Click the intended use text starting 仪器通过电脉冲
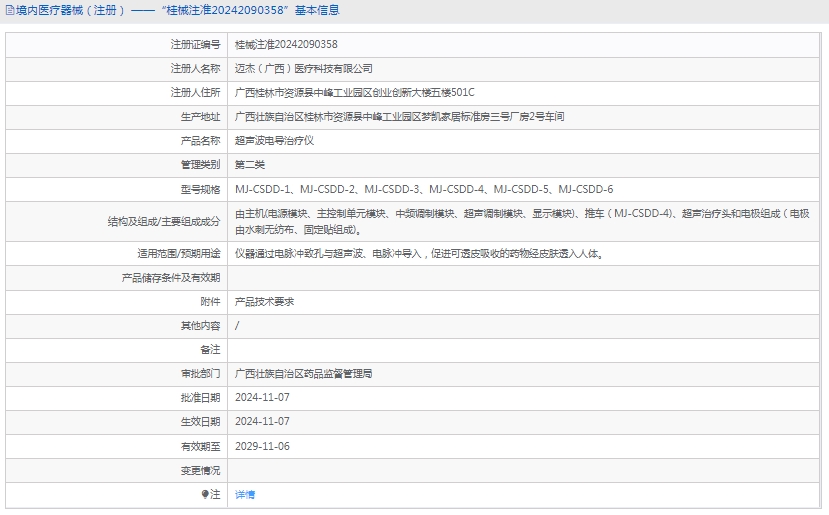The width and height of the screenshot is (829, 515). pyautogui.click(x=418, y=254)
